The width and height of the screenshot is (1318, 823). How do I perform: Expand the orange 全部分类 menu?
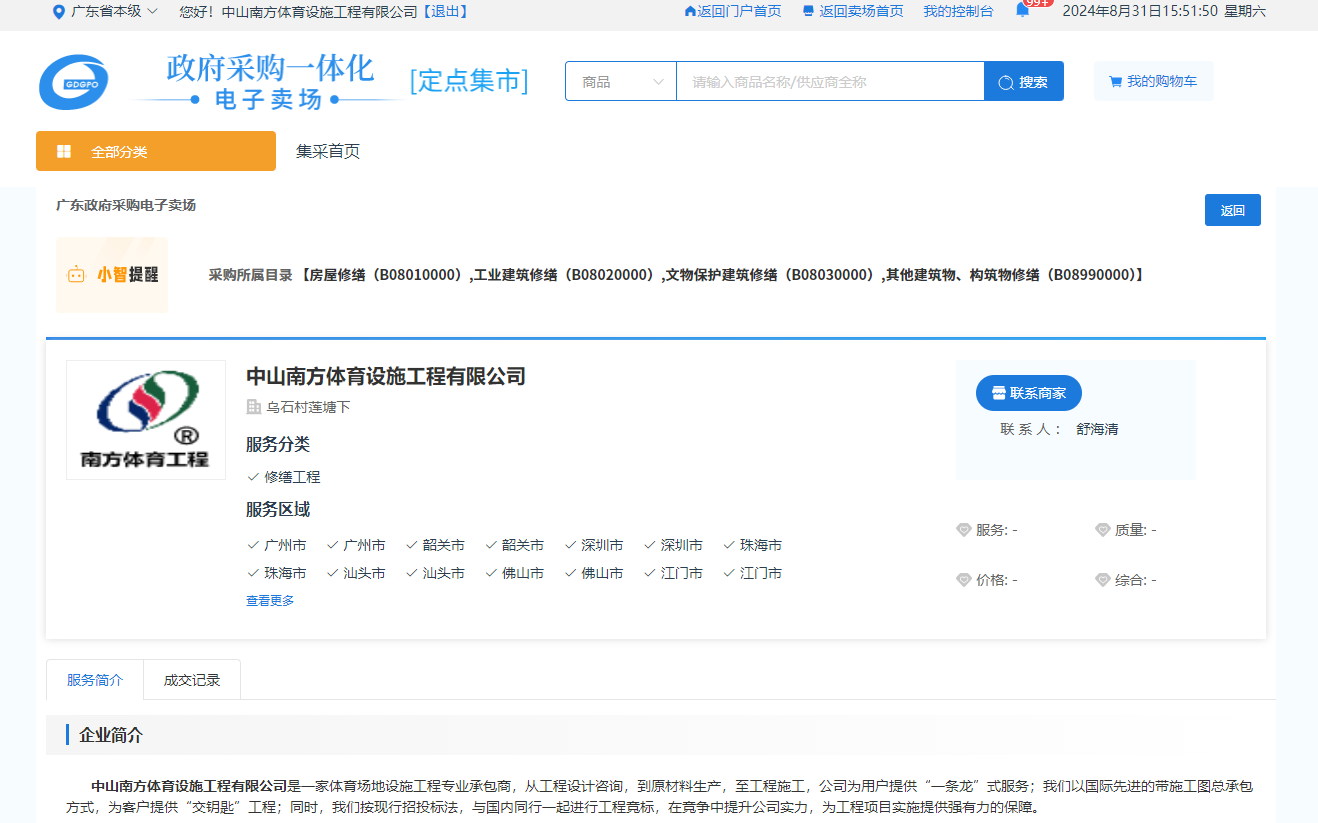coord(156,151)
